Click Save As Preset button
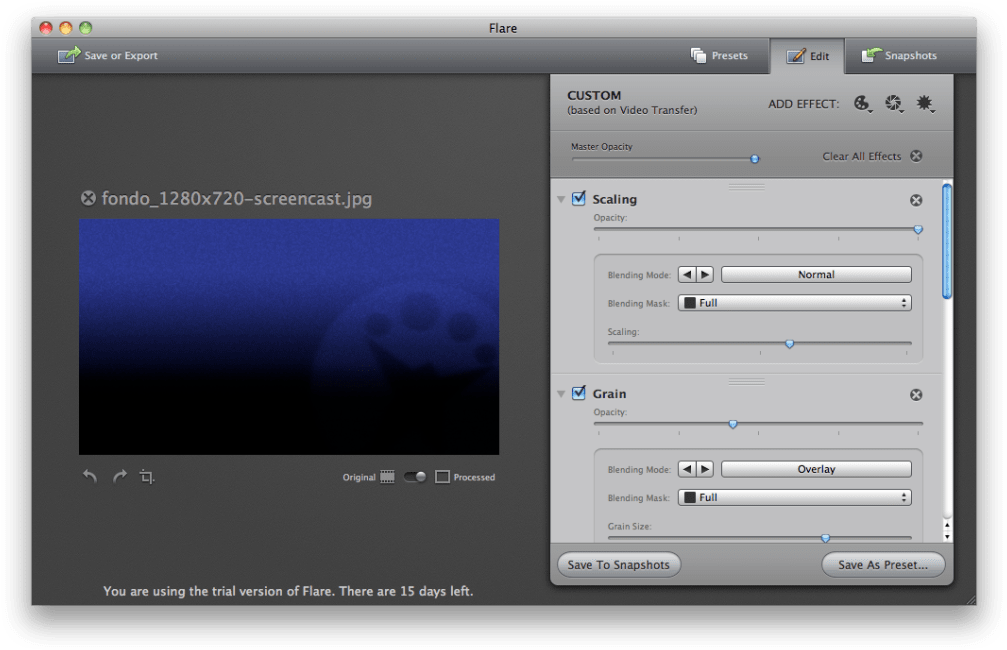Image resolution: width=1007 pixels, height=650 pixels. point(882,564)
